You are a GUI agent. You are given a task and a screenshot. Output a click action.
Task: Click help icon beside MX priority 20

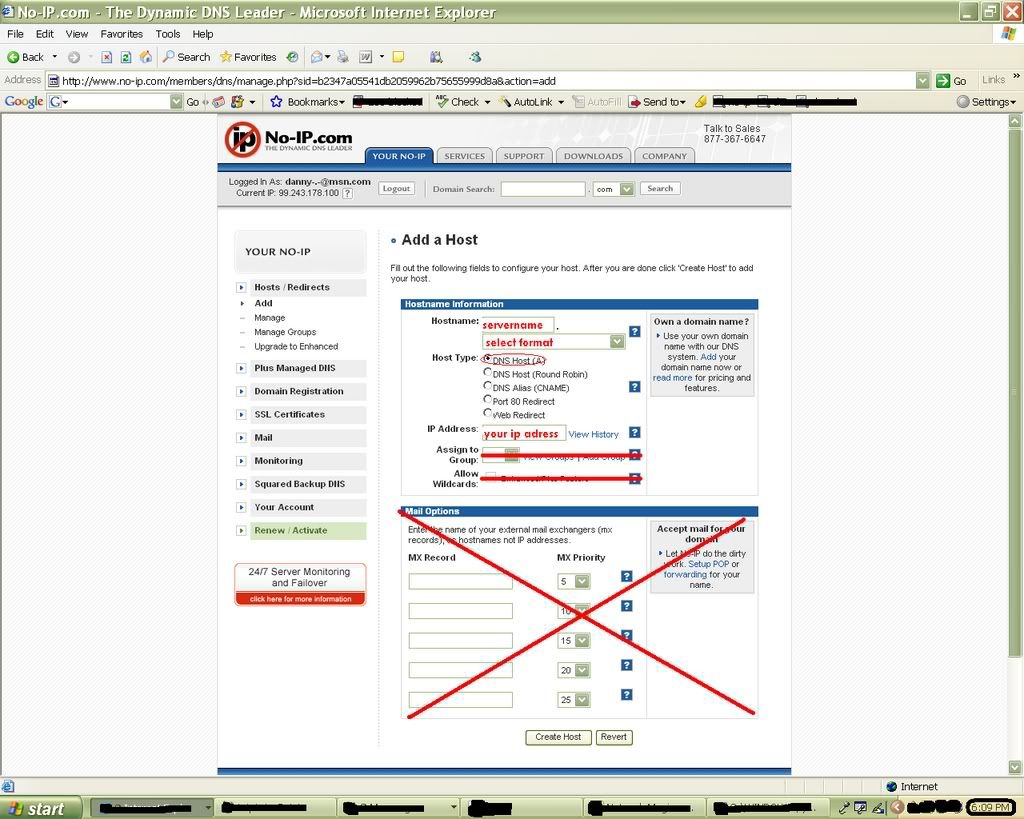tap(626, 665)
